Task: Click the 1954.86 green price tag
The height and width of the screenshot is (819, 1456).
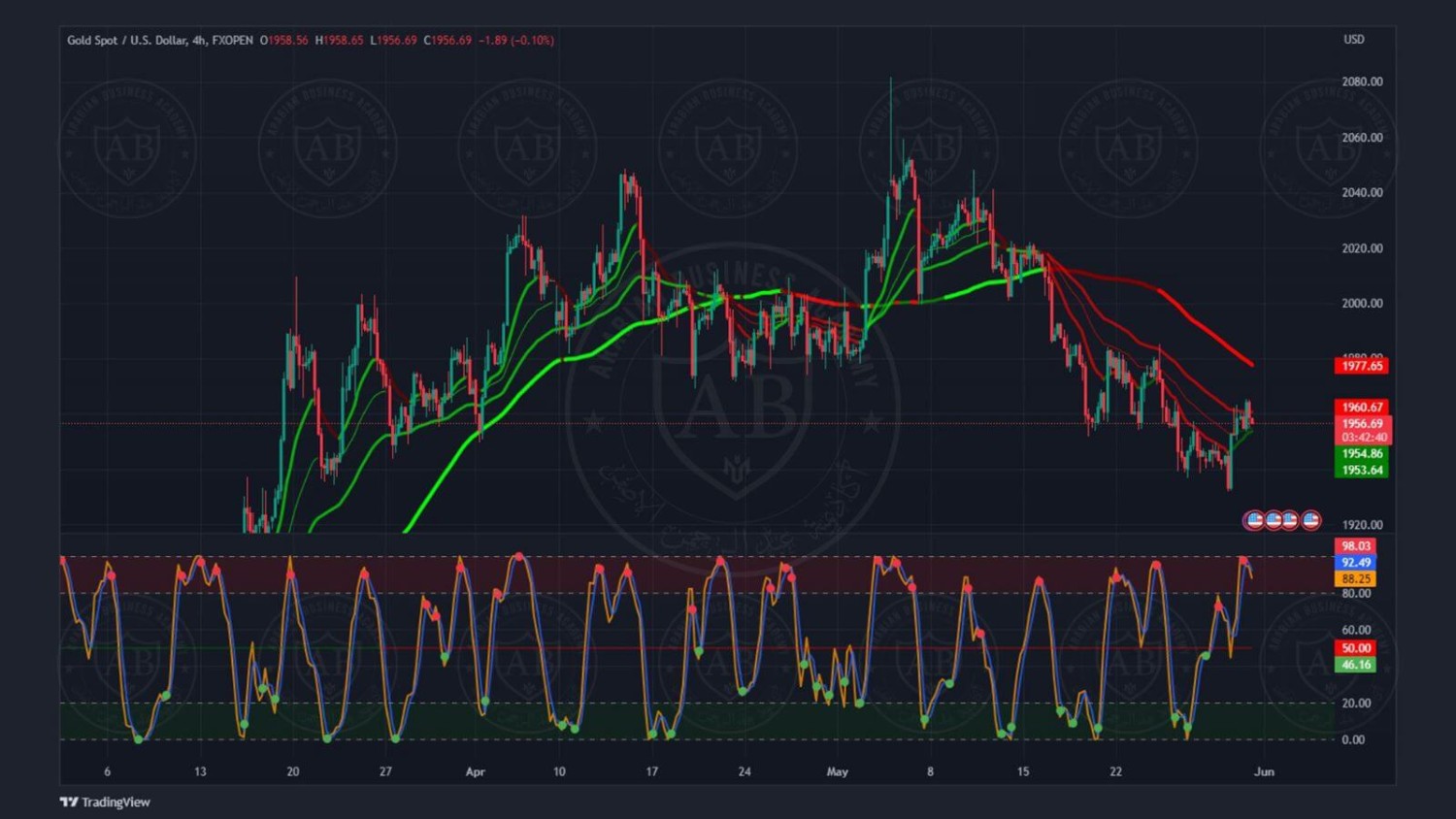Action: [1362, 453]
